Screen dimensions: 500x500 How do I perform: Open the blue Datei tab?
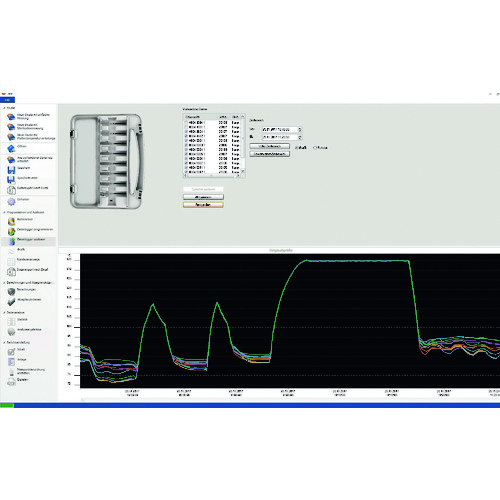pyautogui.click(x=7, y=100)
